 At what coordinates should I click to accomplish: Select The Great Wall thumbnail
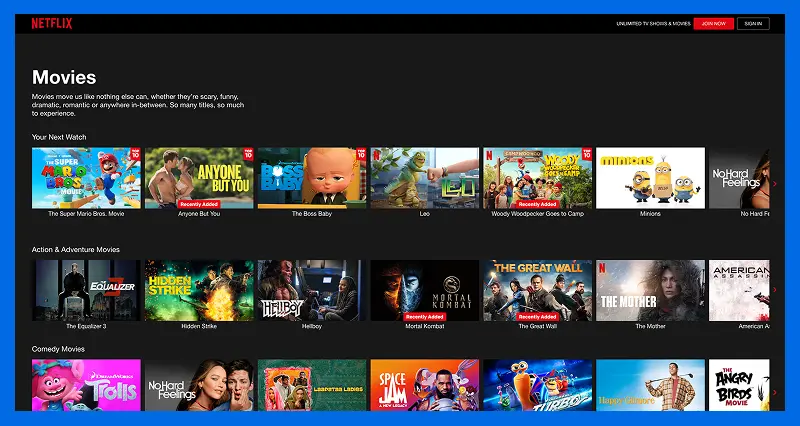[x=538, y=290]
